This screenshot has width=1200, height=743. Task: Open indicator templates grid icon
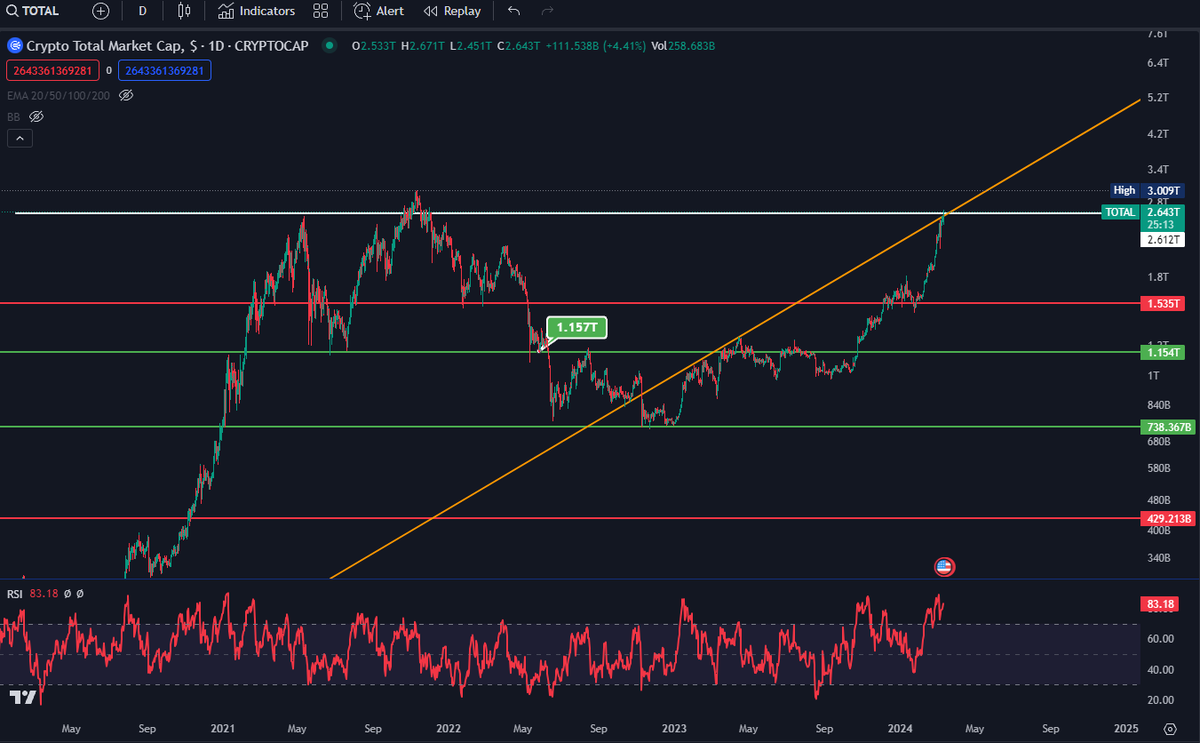coord(320,11)
